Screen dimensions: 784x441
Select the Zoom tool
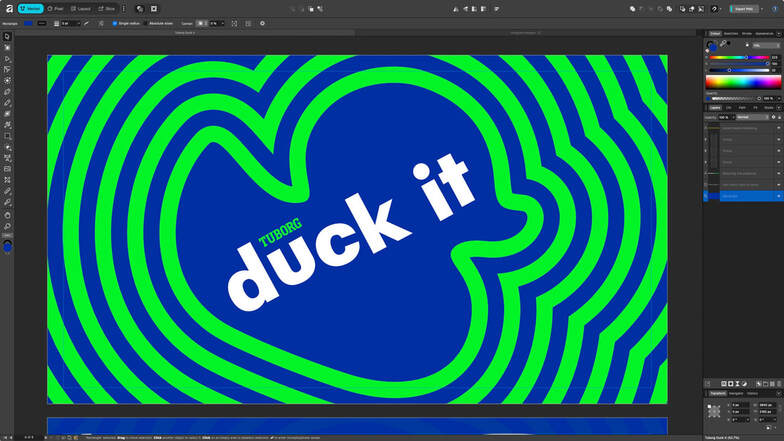click(x=7, y=225)
